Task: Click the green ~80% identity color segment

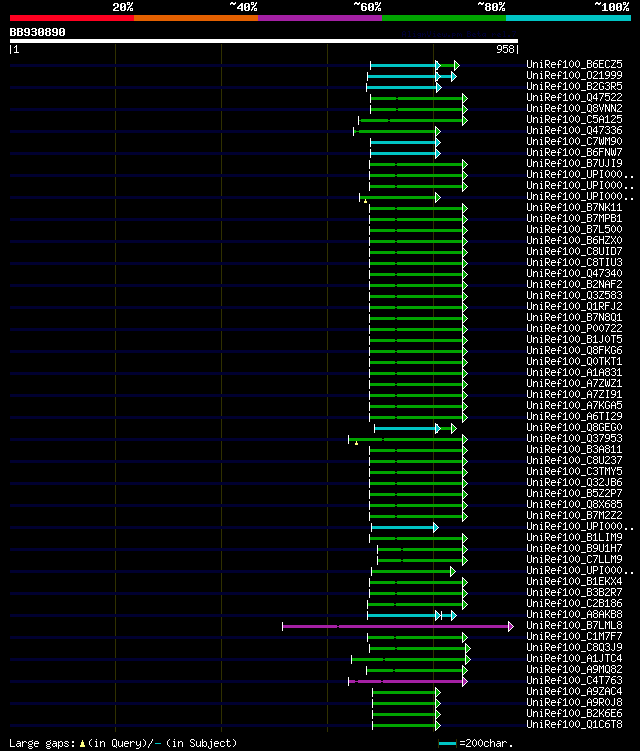Action: tap(444, 18)
